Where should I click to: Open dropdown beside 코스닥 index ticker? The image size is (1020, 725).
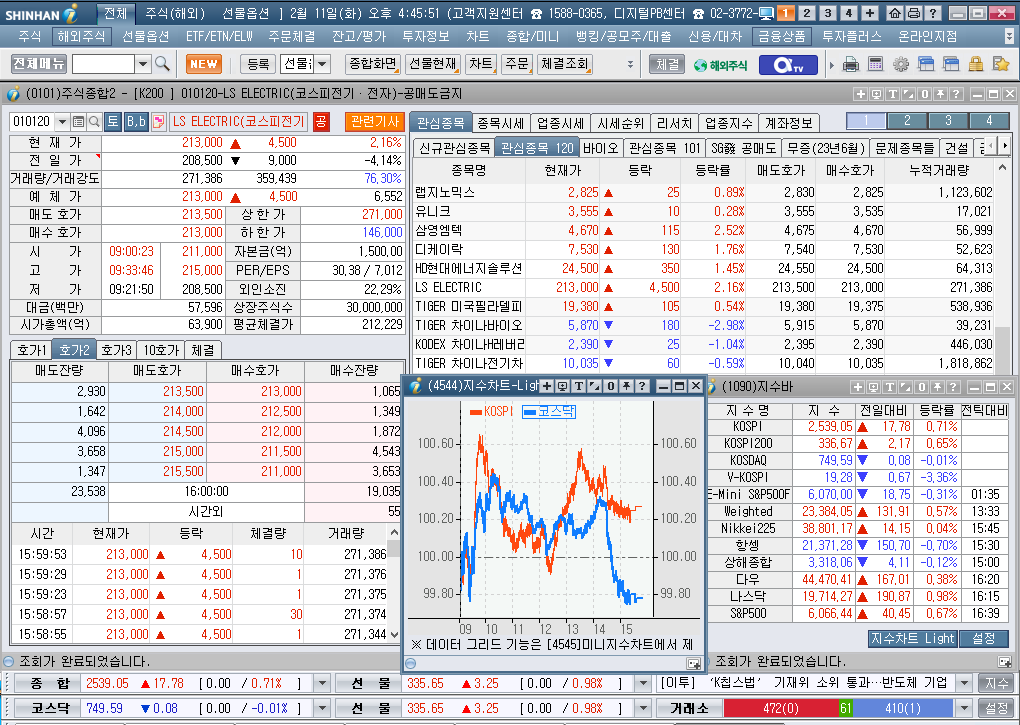pos(322,708)
